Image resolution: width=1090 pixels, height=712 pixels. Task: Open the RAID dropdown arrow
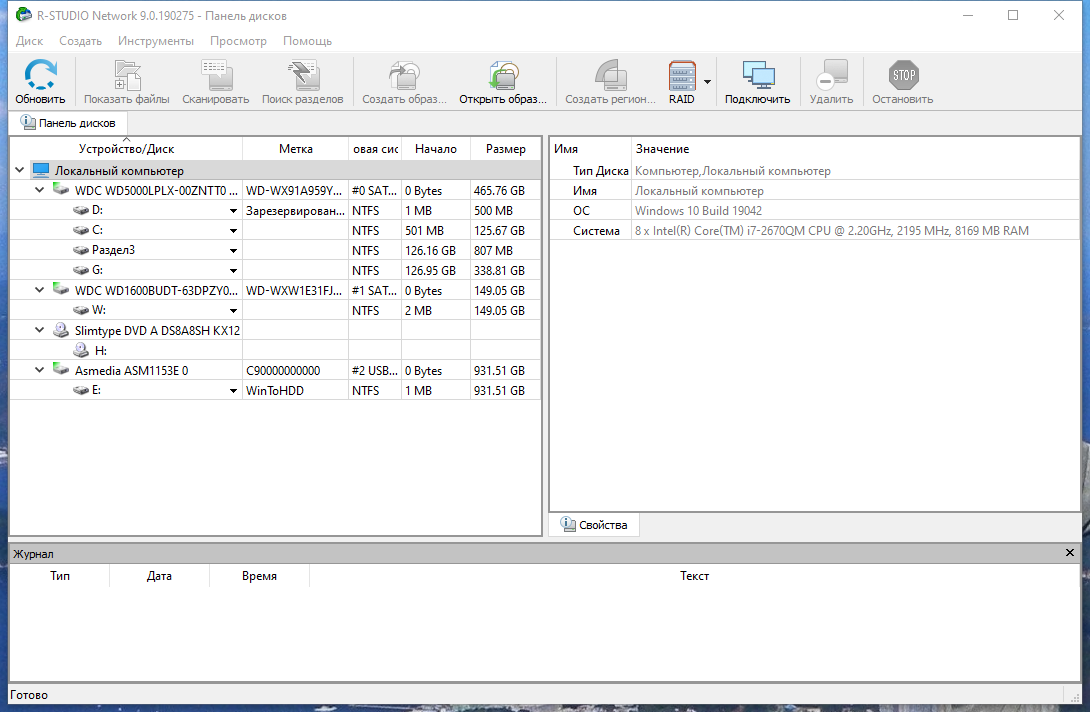tap(707, 82)
